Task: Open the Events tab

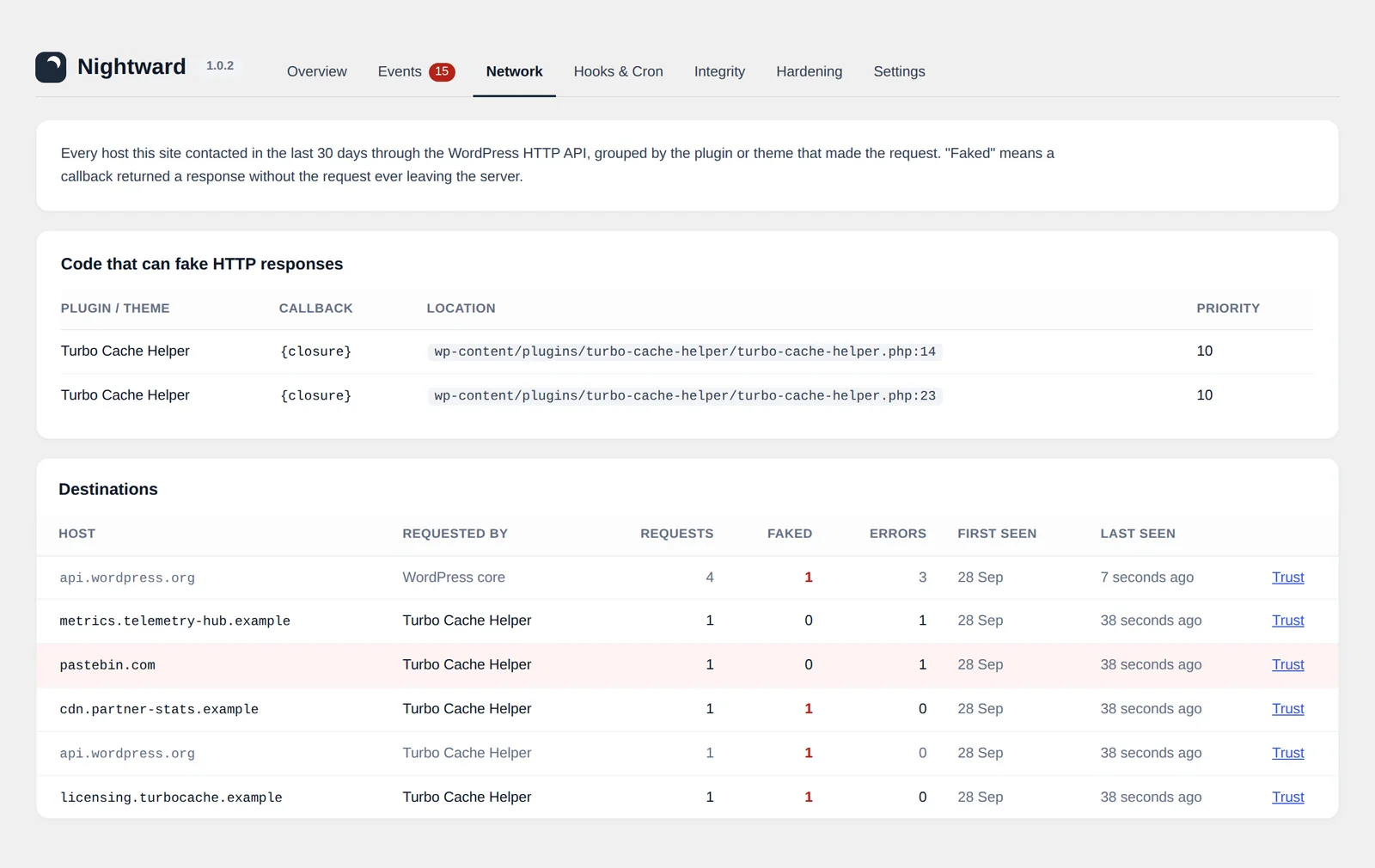Action: pos(416,71)
